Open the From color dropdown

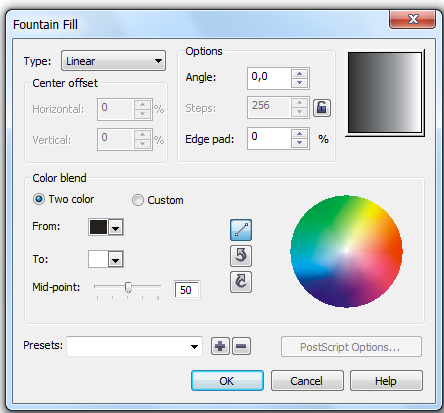[116, 228]
